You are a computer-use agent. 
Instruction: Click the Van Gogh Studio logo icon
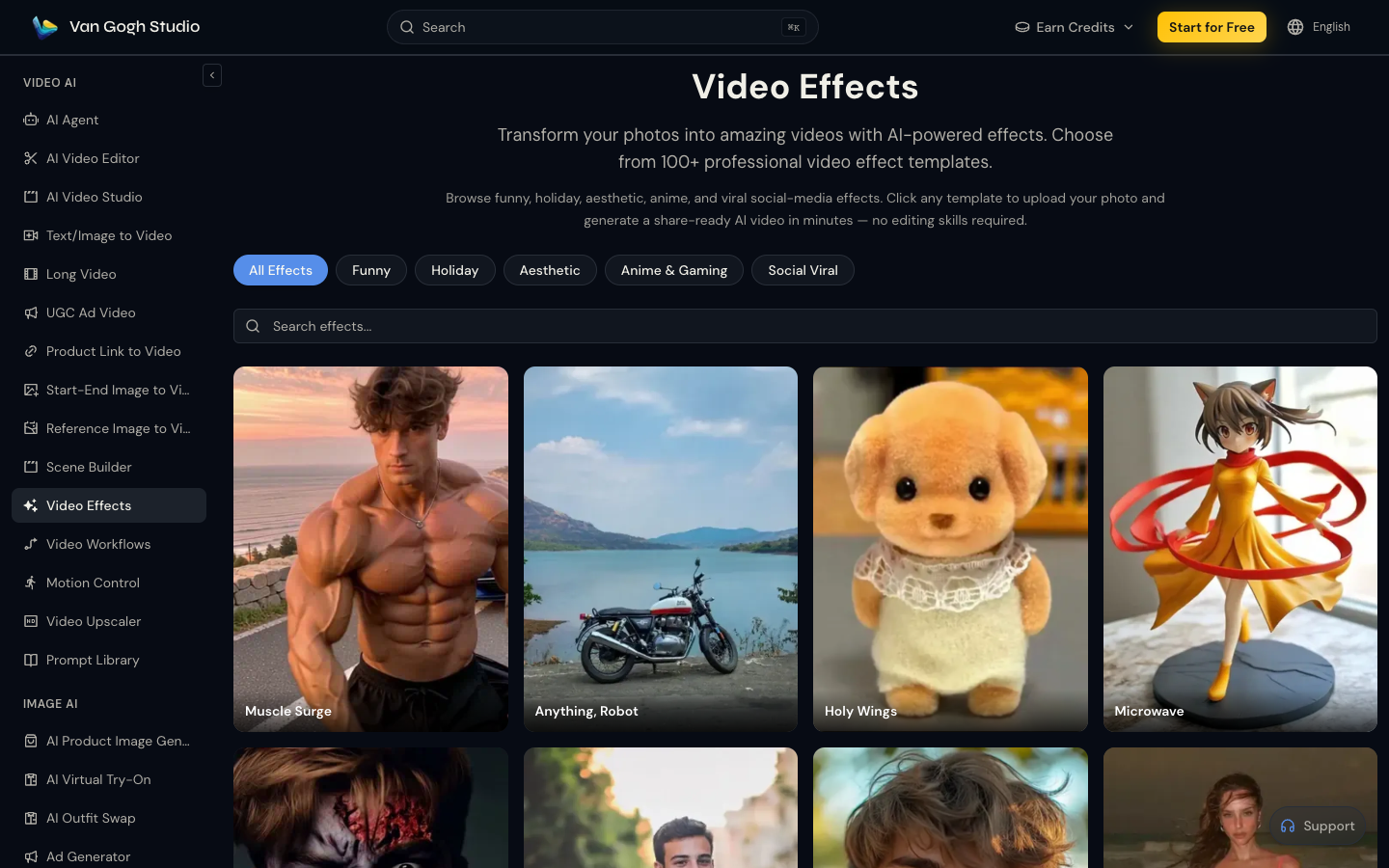coord(44,27)
